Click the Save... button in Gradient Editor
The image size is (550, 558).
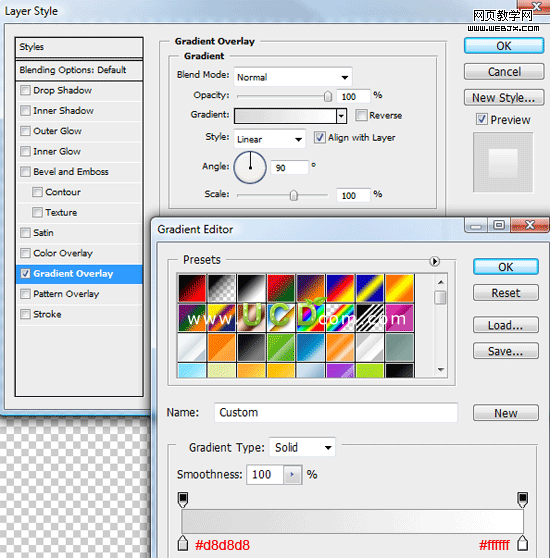tap(506, 351)
